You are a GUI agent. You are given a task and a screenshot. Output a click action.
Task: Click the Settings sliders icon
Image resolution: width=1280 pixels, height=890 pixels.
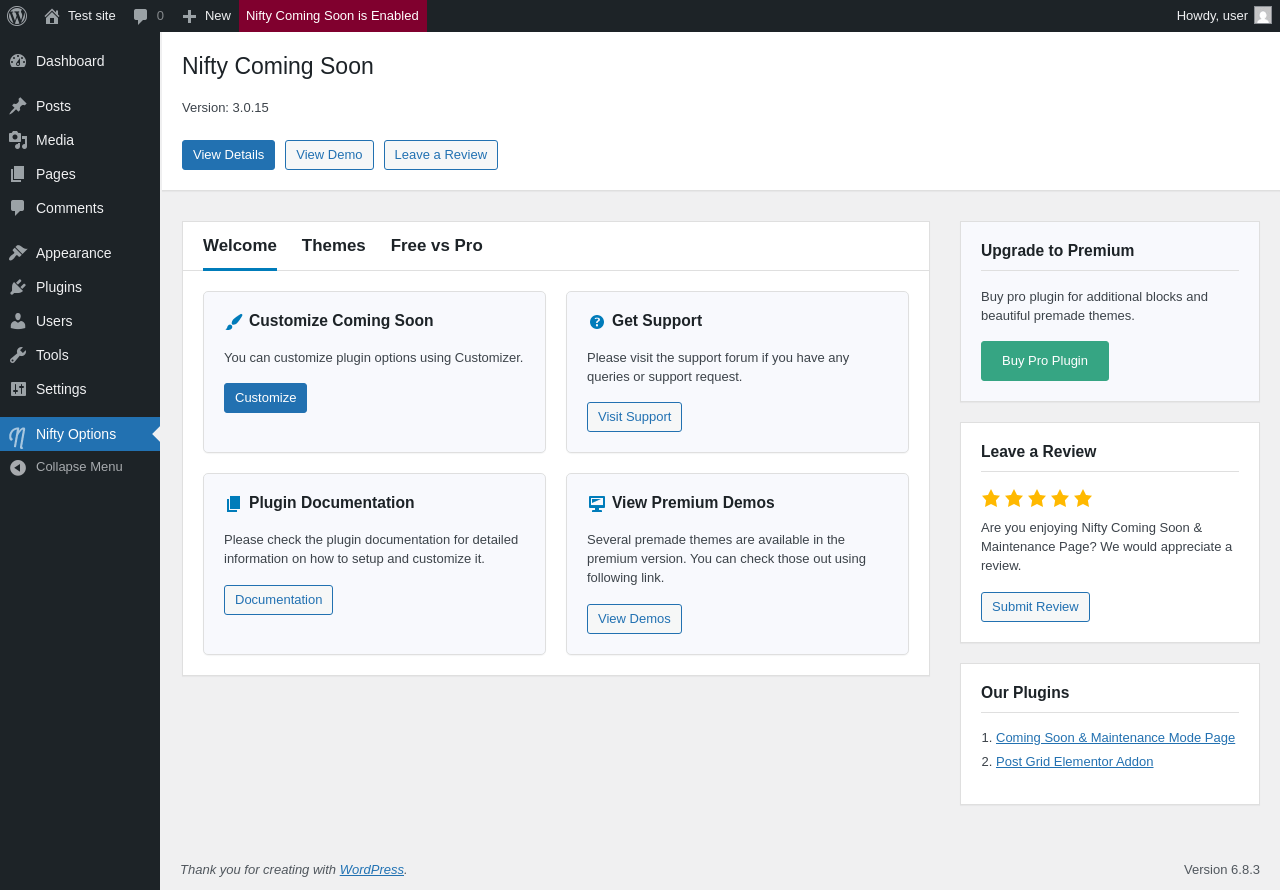(18, 389)
